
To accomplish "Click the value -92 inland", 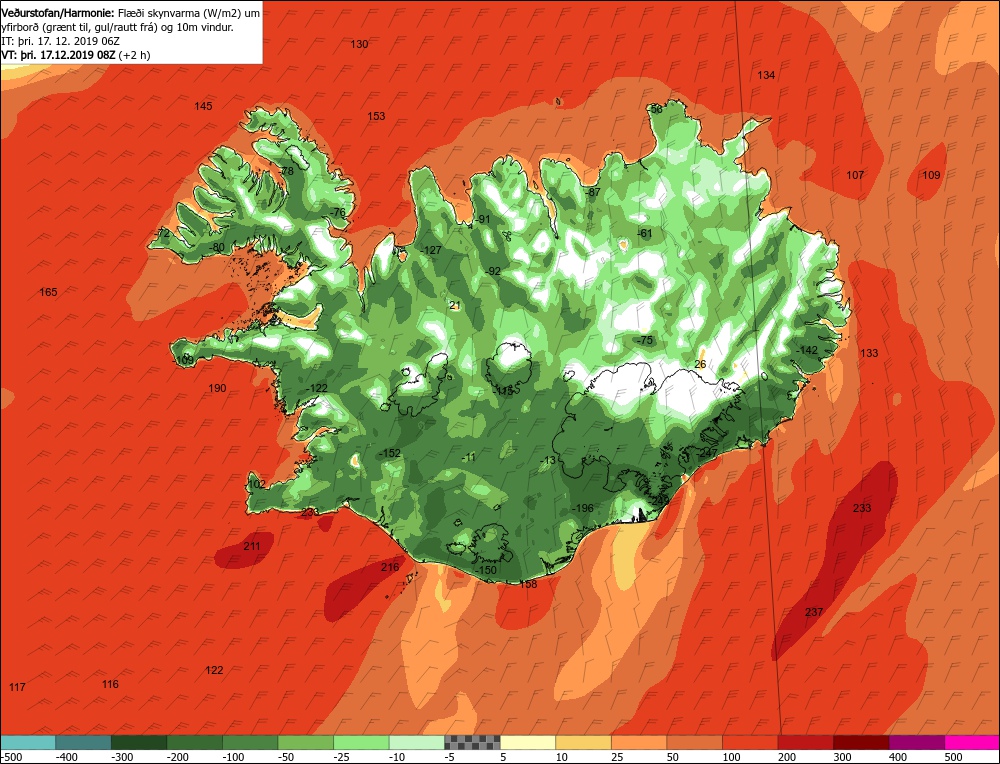I will pyautogui.click(x=492, y=271).
